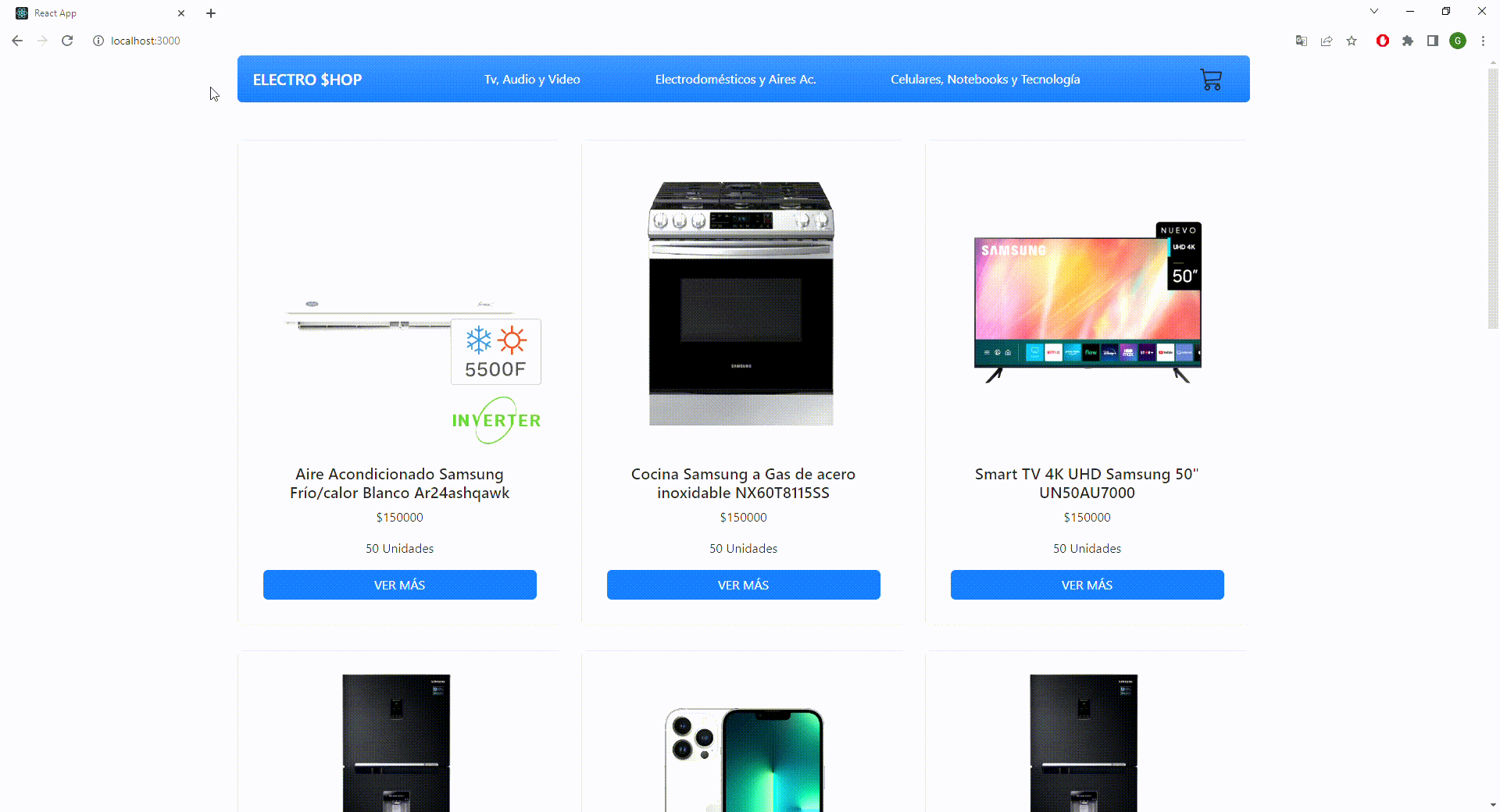Open the Google Translate icon

1302,41
